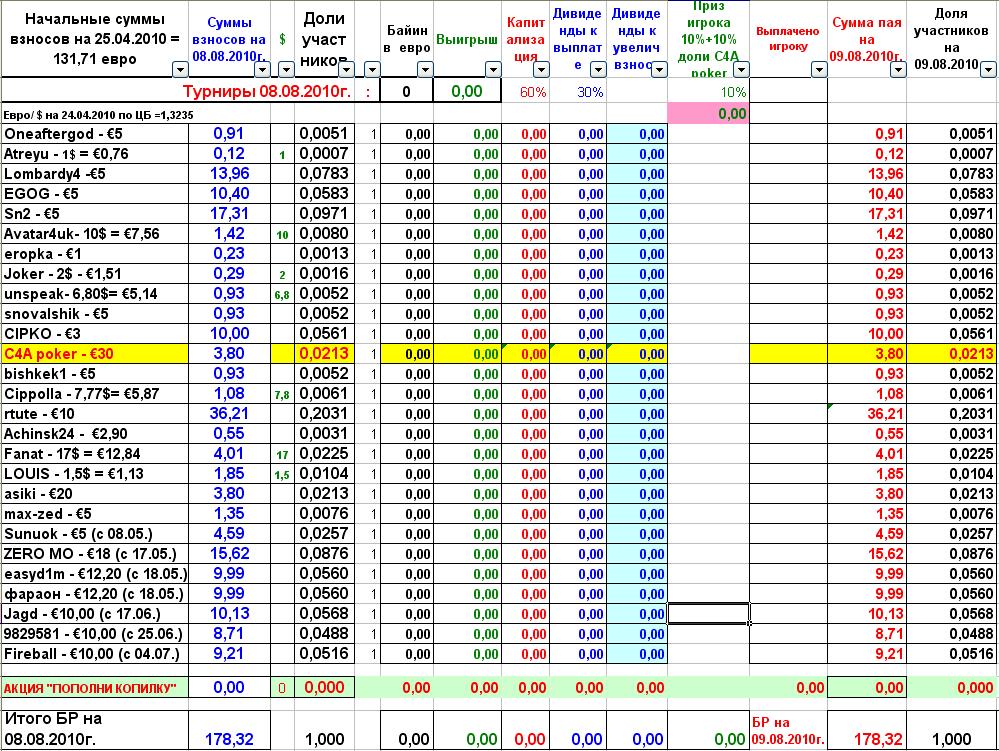999x751 pixels.
Task: Open filter arrow for Суммы взносов на 08.08.2010г.
Action: coord(262,69)
